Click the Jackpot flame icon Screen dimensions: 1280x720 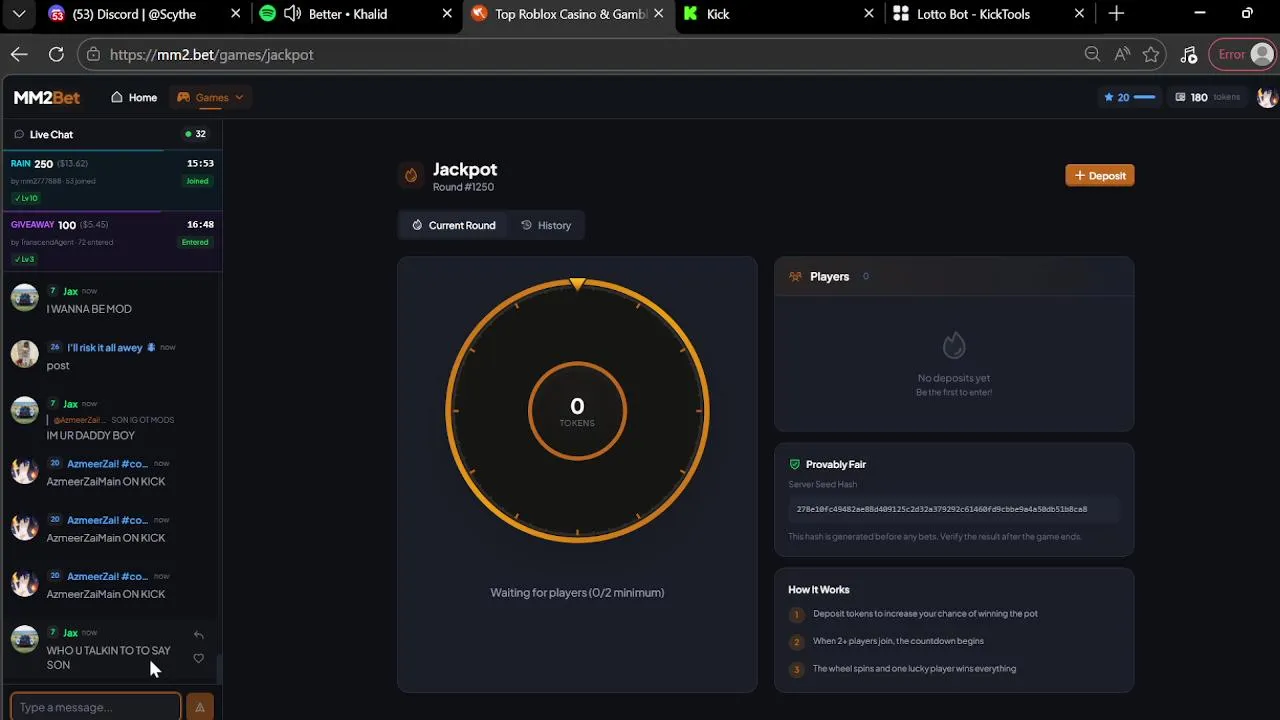coord(410,175)
